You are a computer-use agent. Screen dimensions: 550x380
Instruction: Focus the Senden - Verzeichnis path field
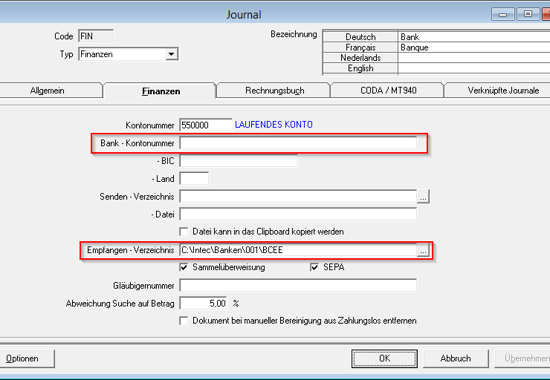298,196
